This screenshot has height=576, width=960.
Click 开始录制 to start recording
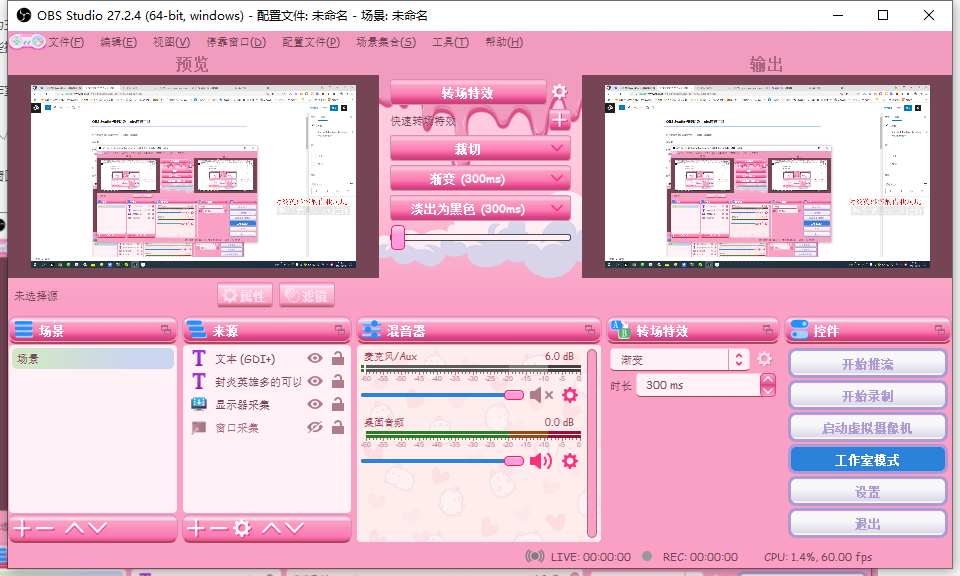point(867,396)
